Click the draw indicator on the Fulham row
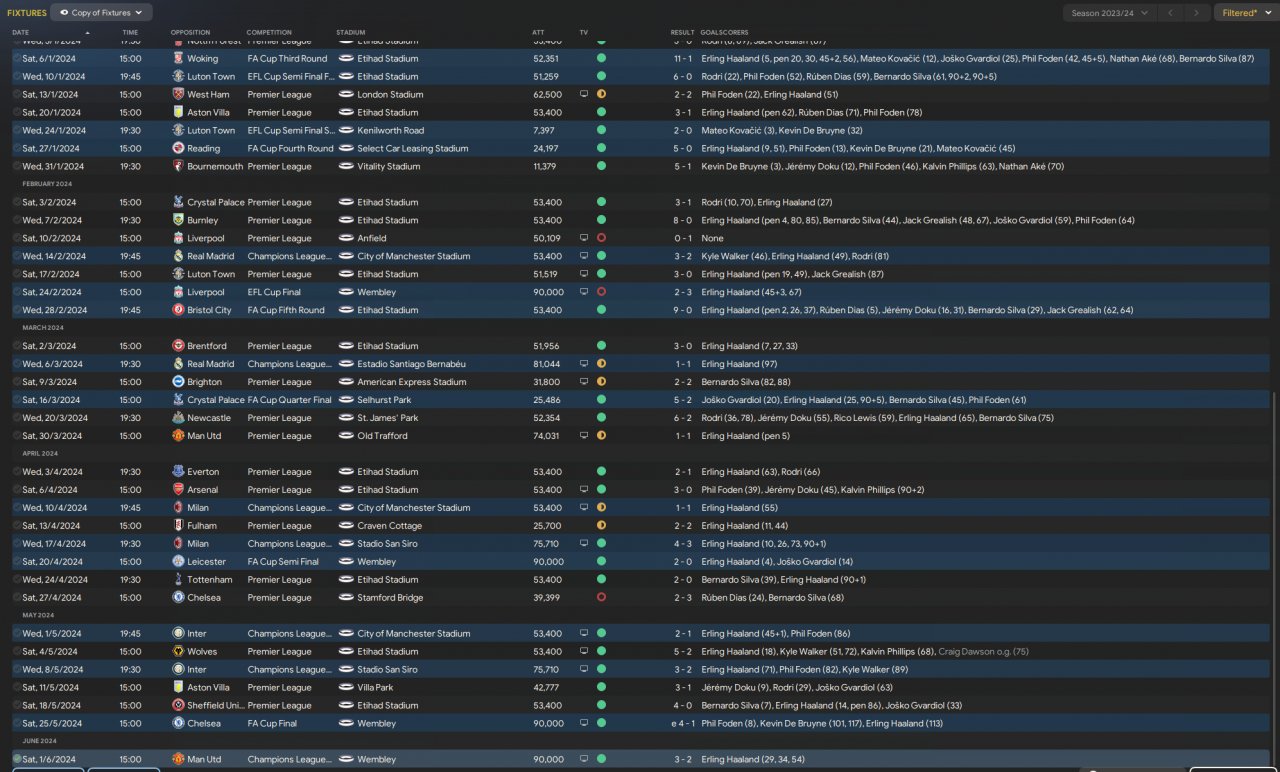This screenshot has width=1280, height=772. [x=601, y=527]
